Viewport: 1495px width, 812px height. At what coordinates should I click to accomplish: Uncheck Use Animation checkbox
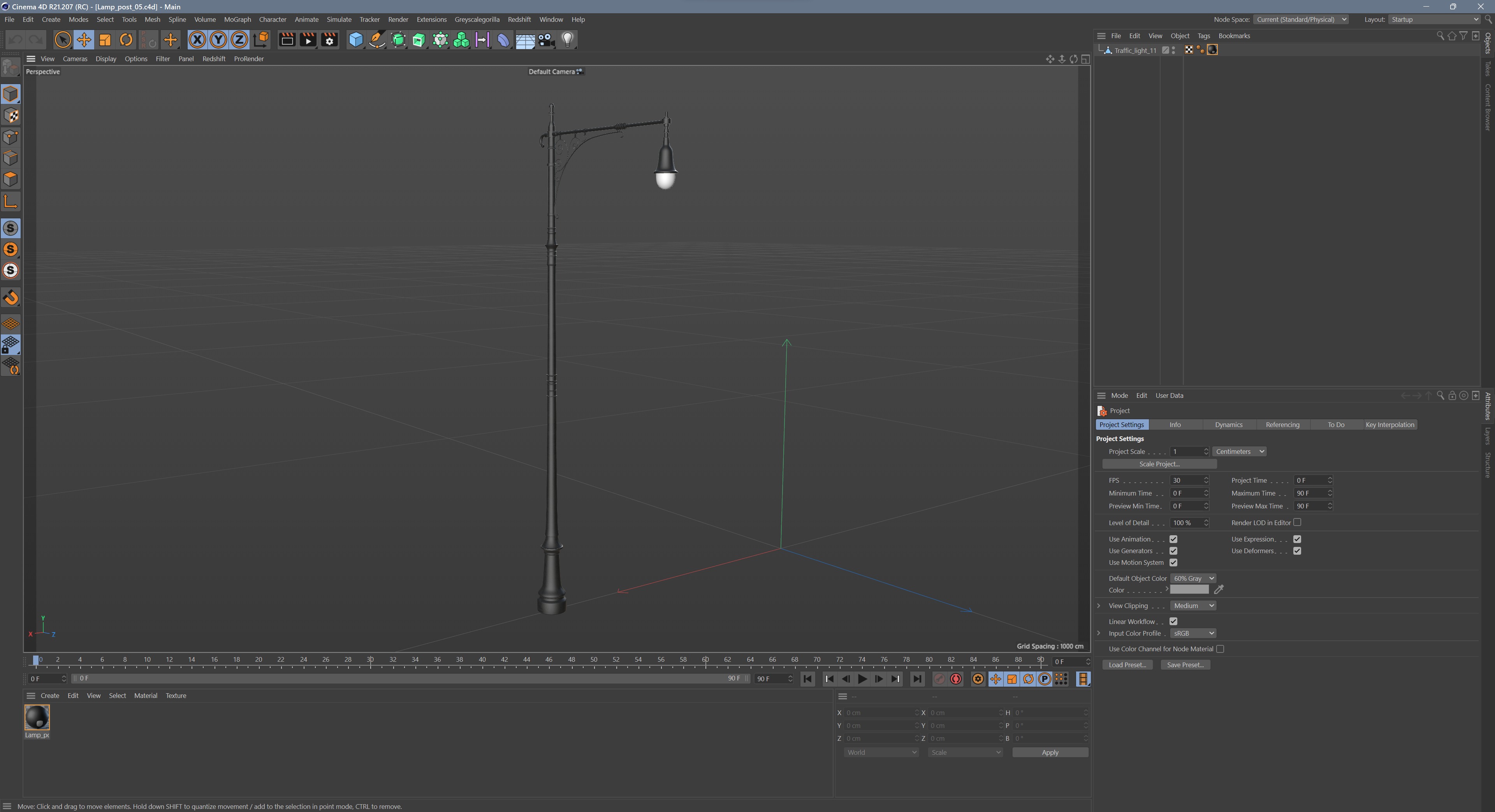pyautogui.click(x=1173, y=539)
